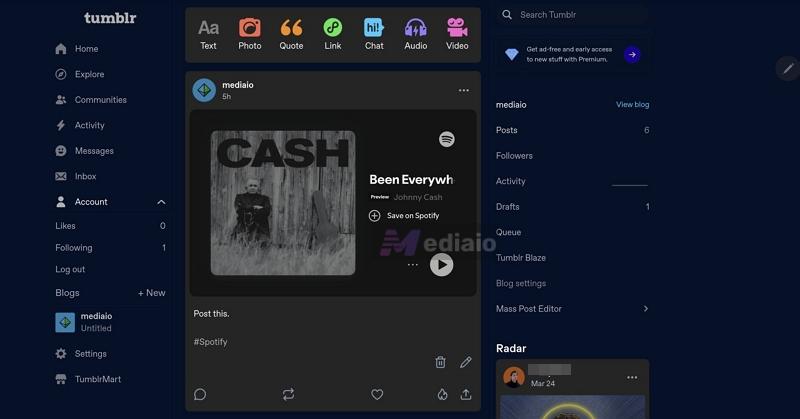Like the post with heart icon

click(377, 394)
